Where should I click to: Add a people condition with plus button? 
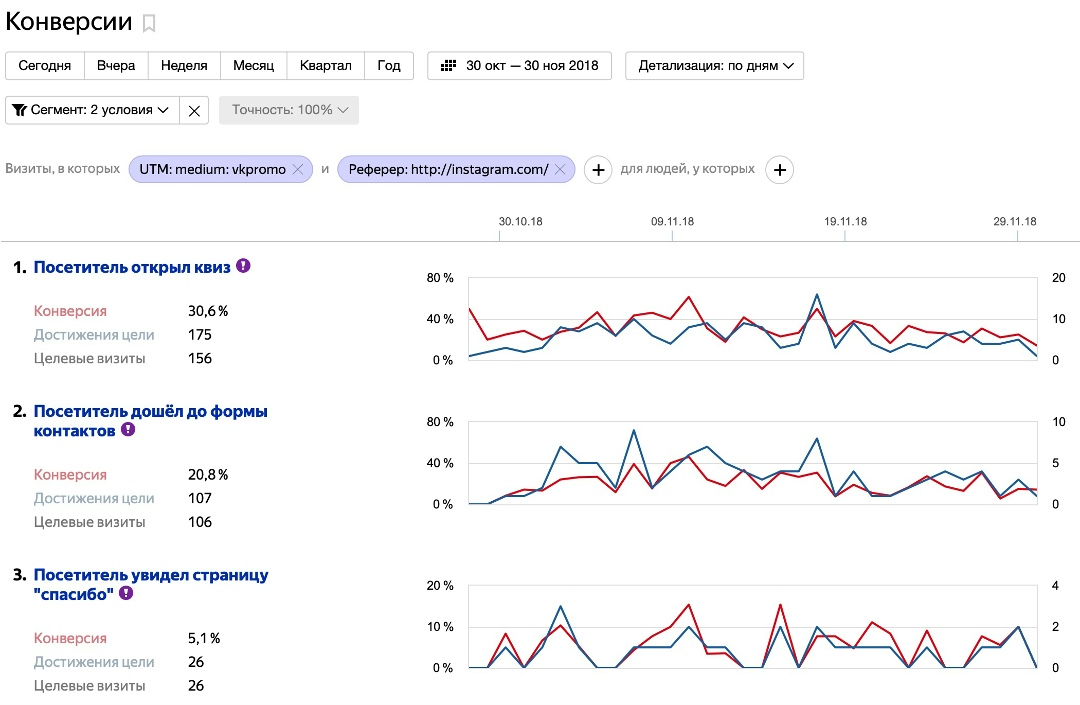tap(780, 170)
